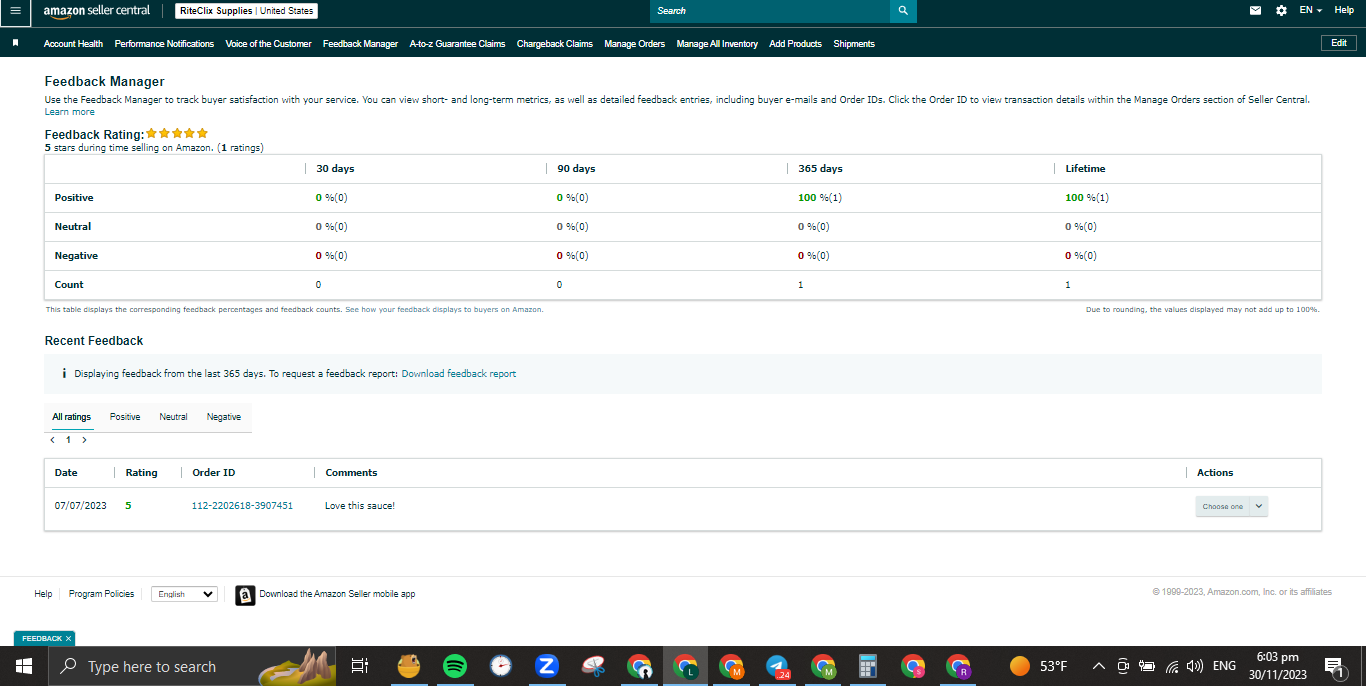The height and width of the screenshot is (686, 1366).
Task: Open Task View in the taskbar
Action: pos(361,666)
